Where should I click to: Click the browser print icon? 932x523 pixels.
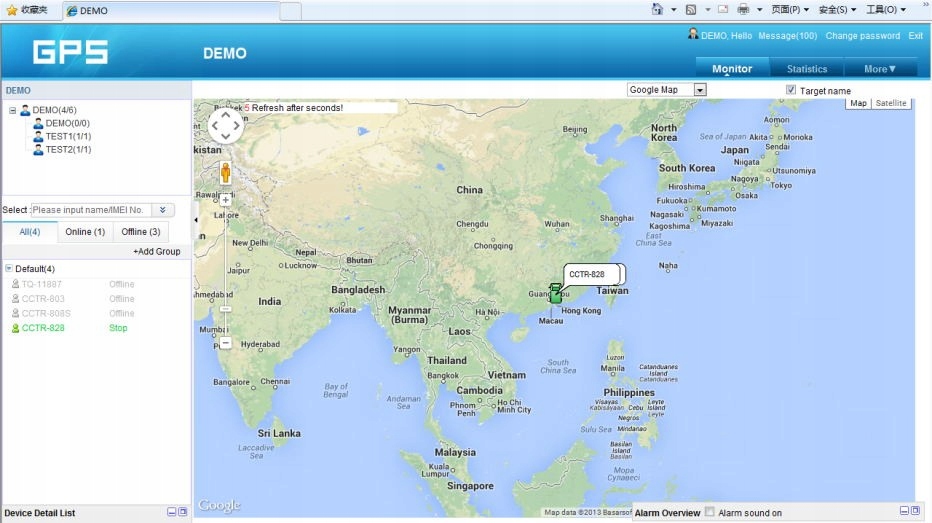pyautogui.click(x=743, y=10)
